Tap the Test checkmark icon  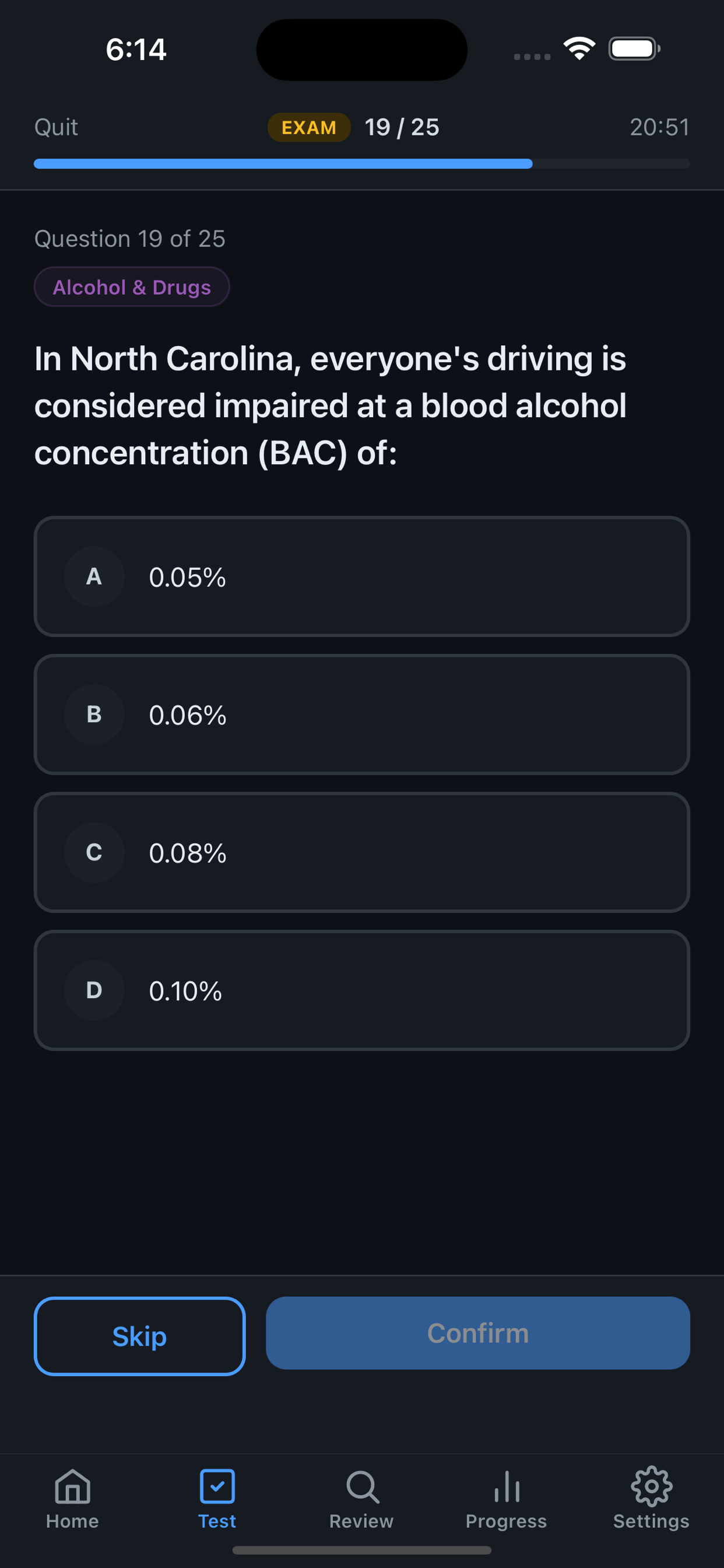tap(217, 1486)
